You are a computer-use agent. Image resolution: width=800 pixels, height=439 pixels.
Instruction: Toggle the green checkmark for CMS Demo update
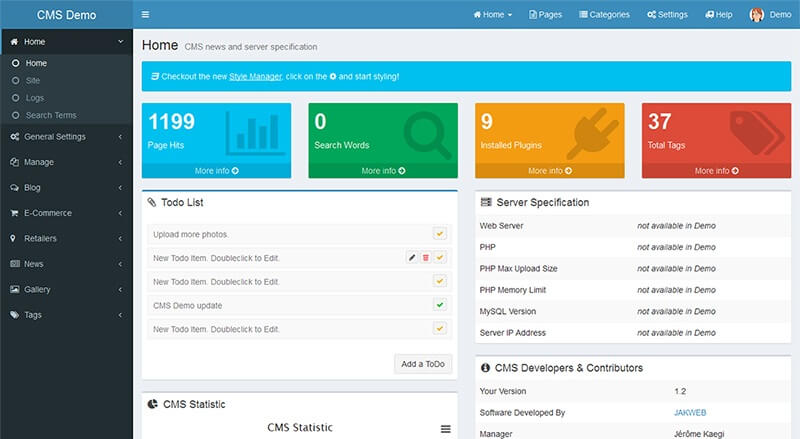click(439, 305)
